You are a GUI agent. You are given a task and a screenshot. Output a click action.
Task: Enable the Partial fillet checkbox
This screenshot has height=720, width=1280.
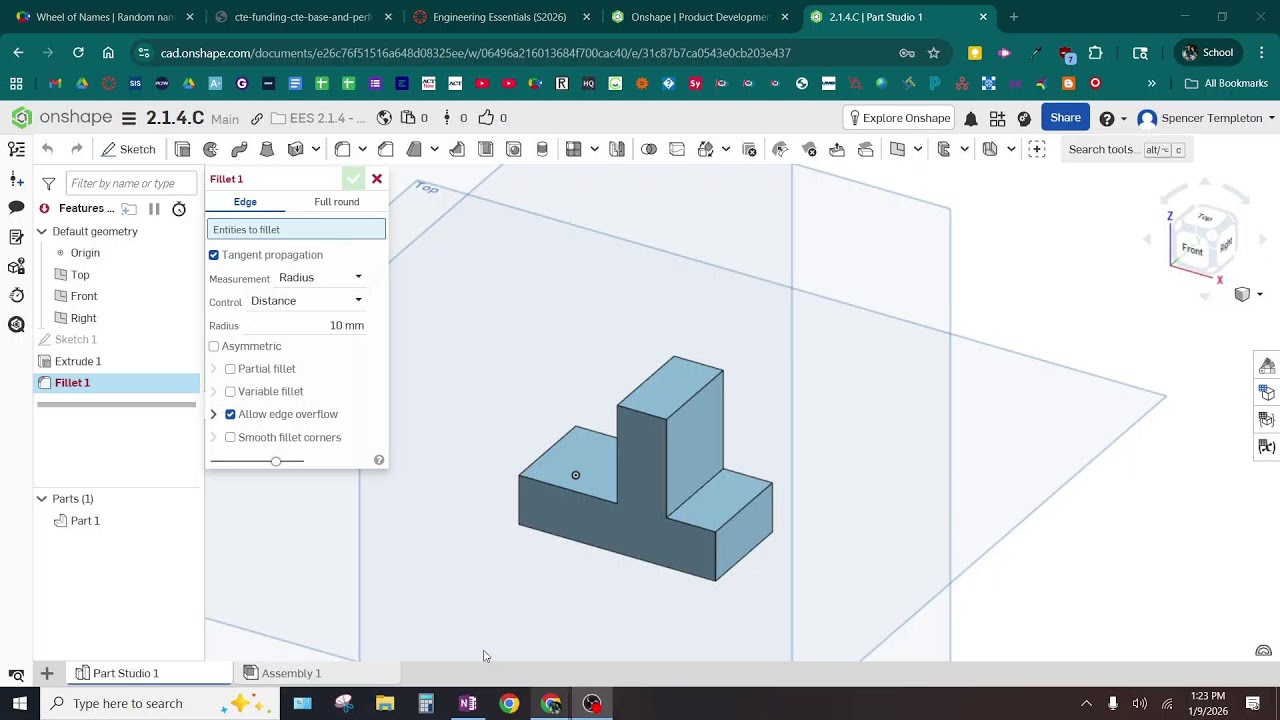point(230,369)
